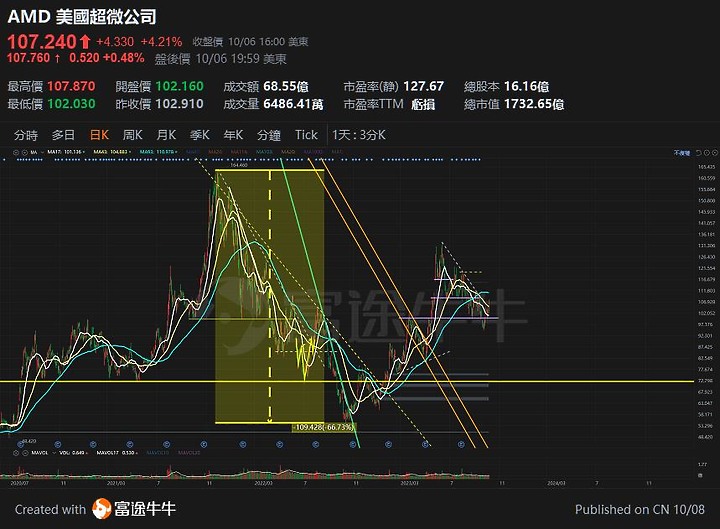Click the 富途牛牛 logo in the footer

[134, 509]
